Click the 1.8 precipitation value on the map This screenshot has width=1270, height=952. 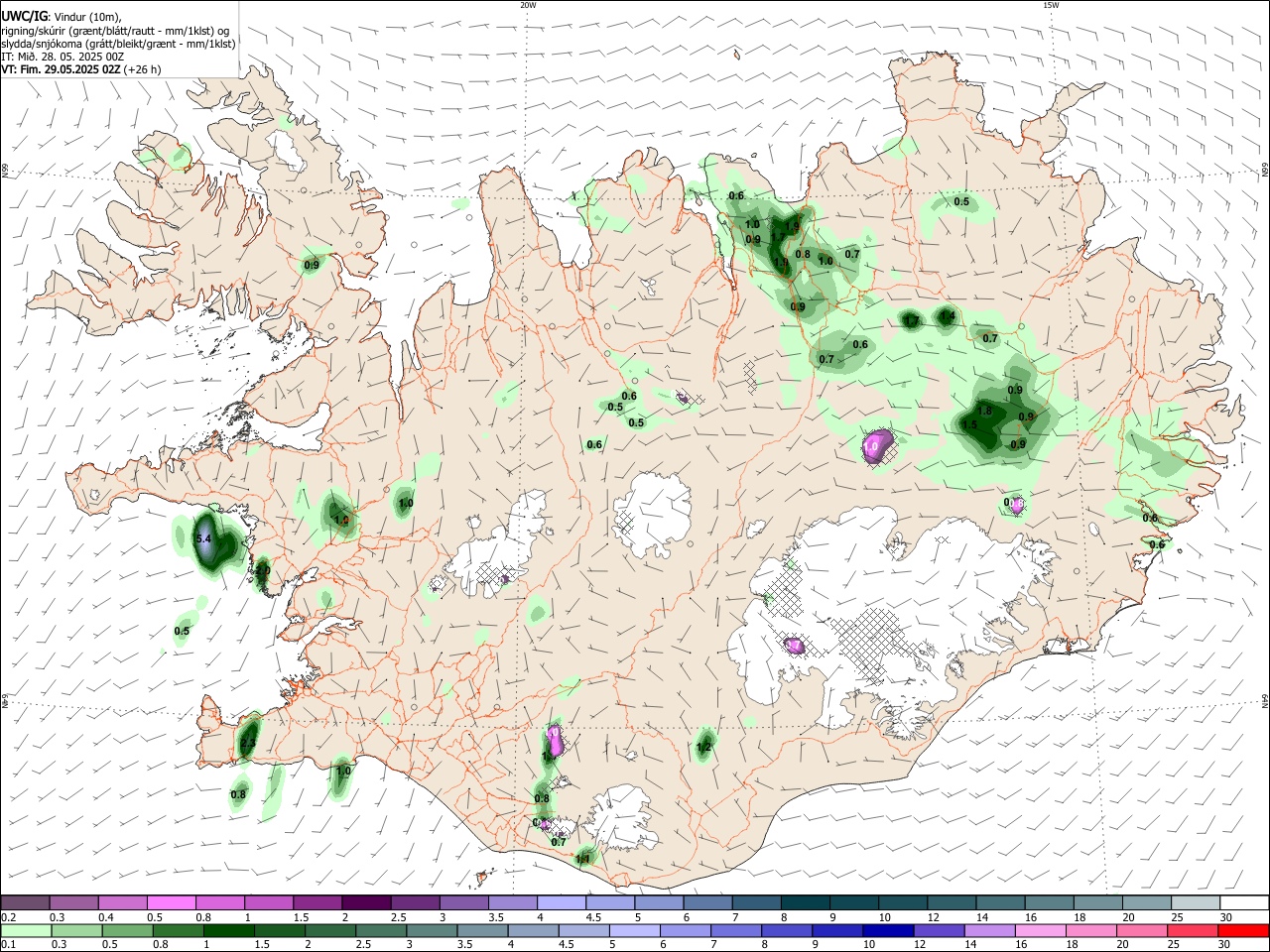point(985,411)
